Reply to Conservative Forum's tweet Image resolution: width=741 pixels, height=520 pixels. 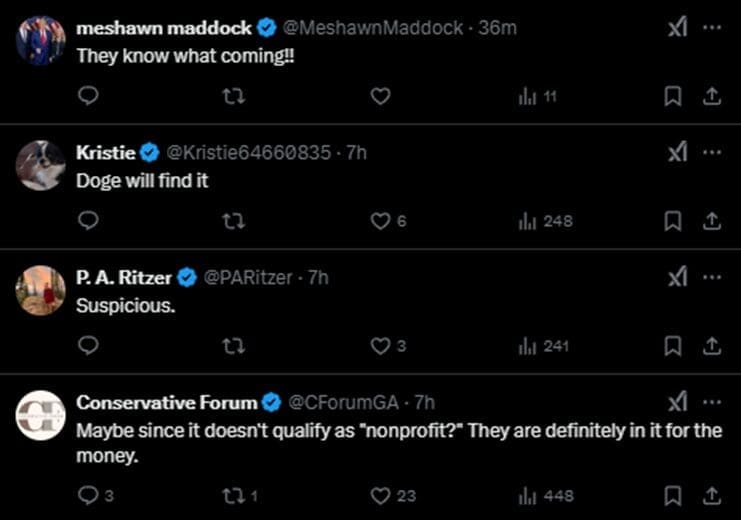click(x=88, y=495)
